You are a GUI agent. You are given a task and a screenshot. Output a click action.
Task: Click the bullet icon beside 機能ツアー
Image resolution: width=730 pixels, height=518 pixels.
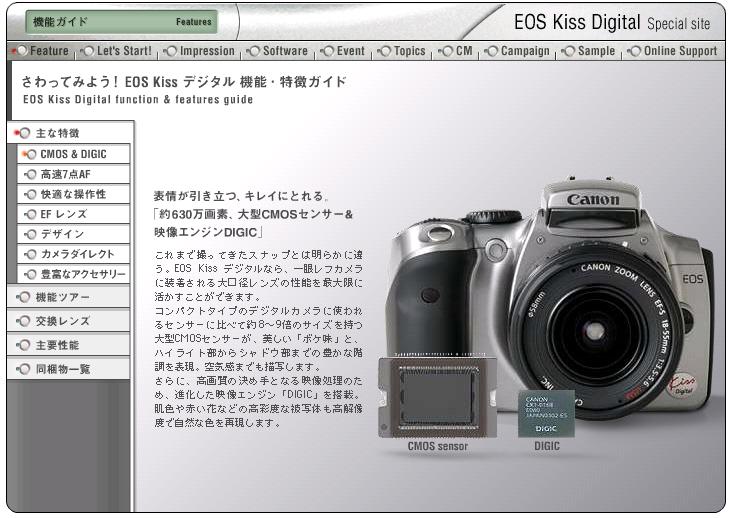pyautogui.click(x=23, y=297)
